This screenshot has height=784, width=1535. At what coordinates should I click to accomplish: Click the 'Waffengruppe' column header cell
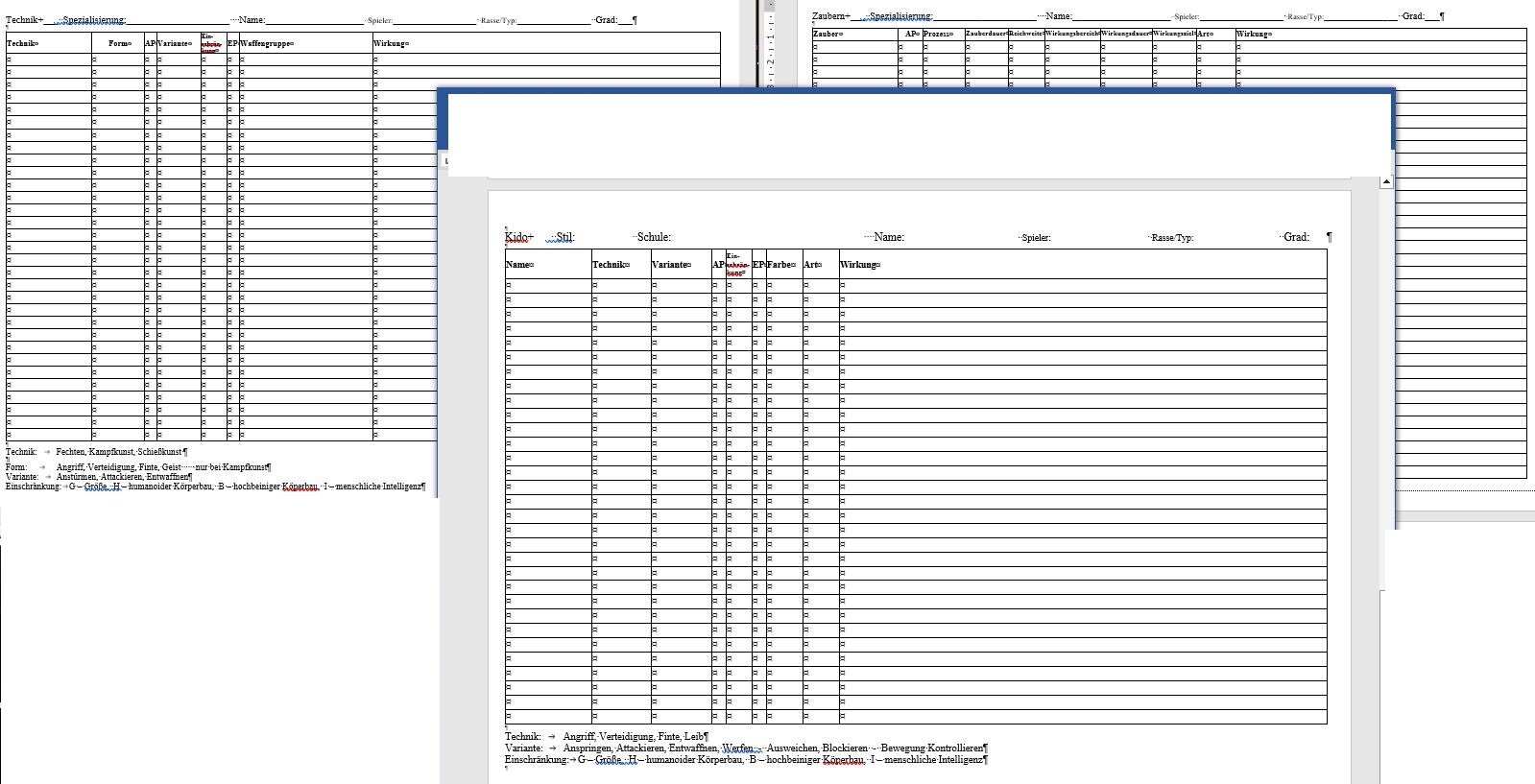[x=266, y=43]
